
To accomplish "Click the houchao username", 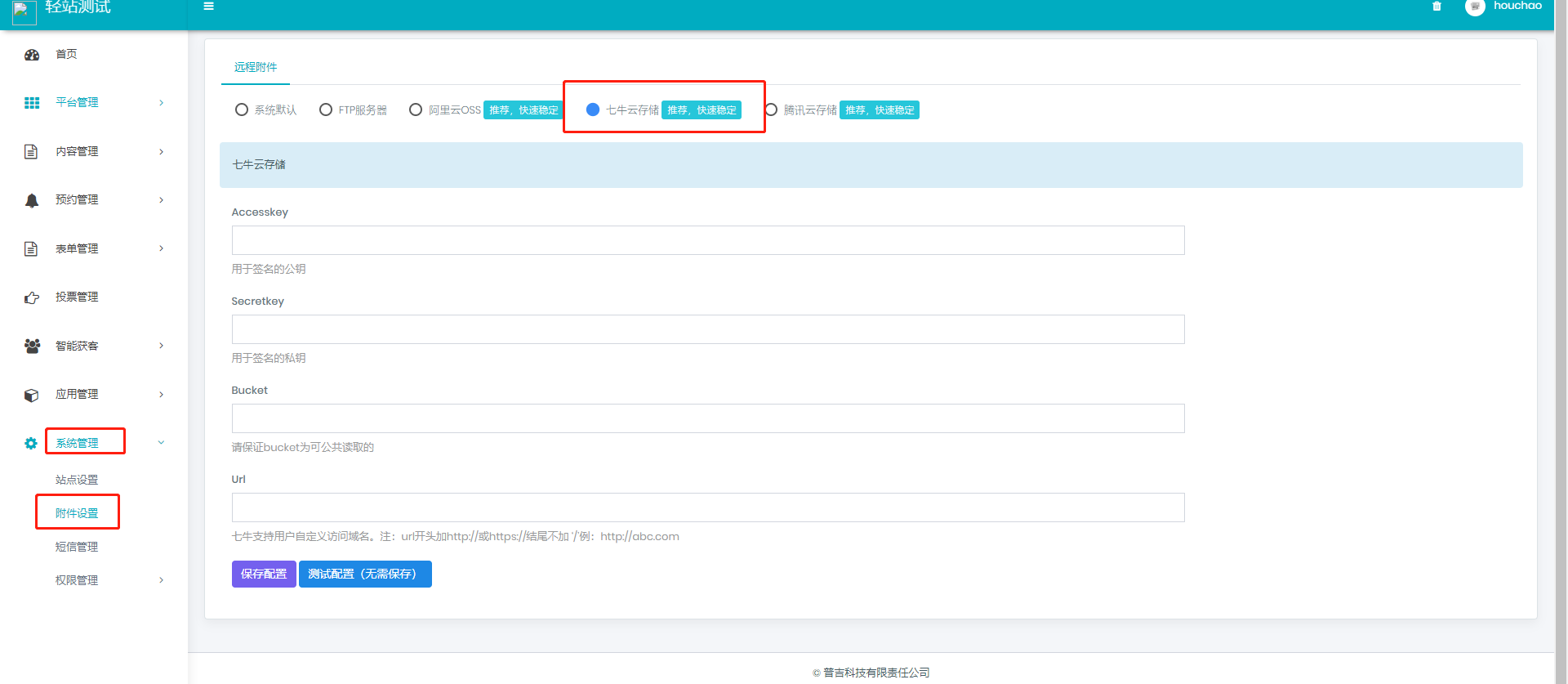I will 1517,6.
